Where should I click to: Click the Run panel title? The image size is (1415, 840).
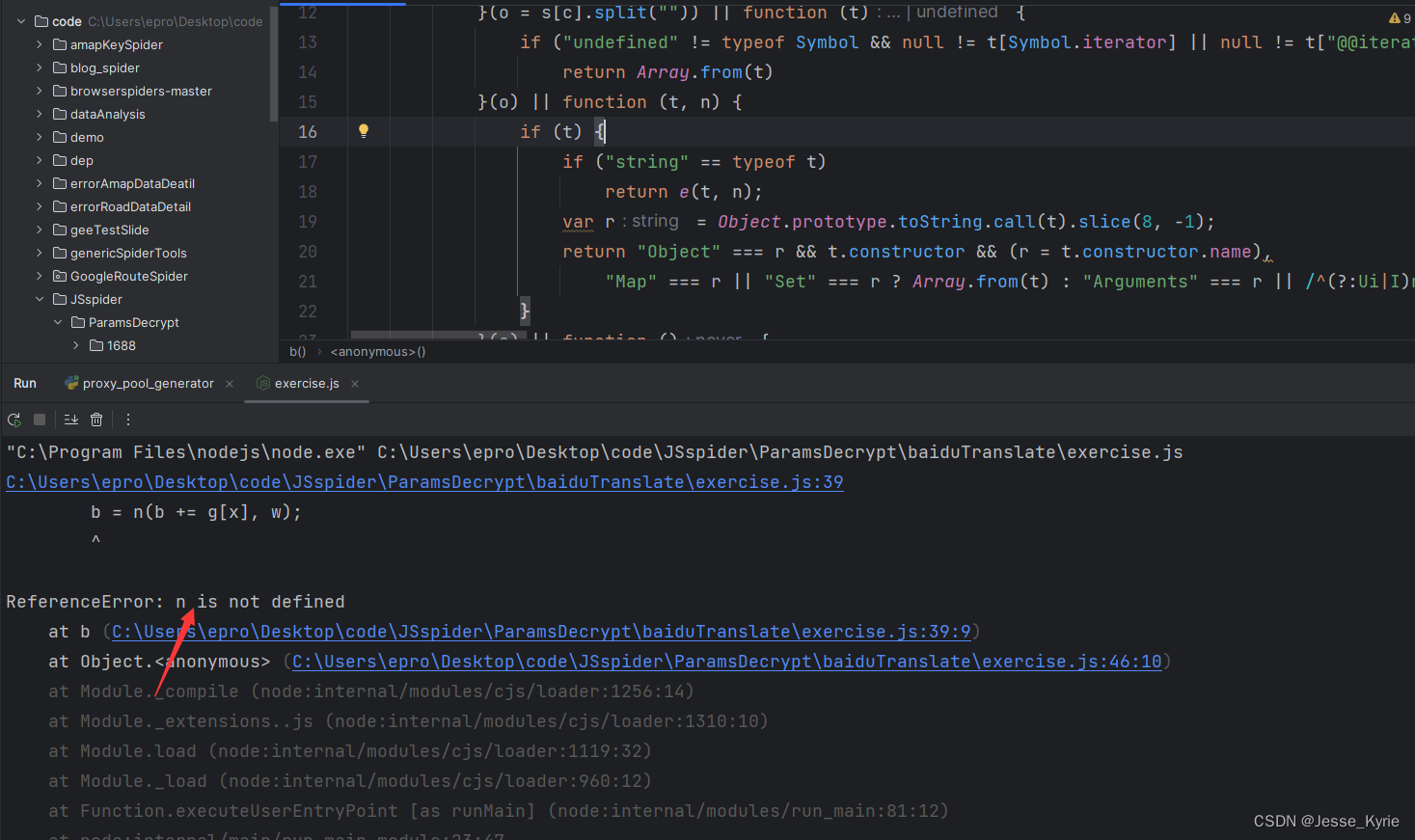click(x=25, y=384)
